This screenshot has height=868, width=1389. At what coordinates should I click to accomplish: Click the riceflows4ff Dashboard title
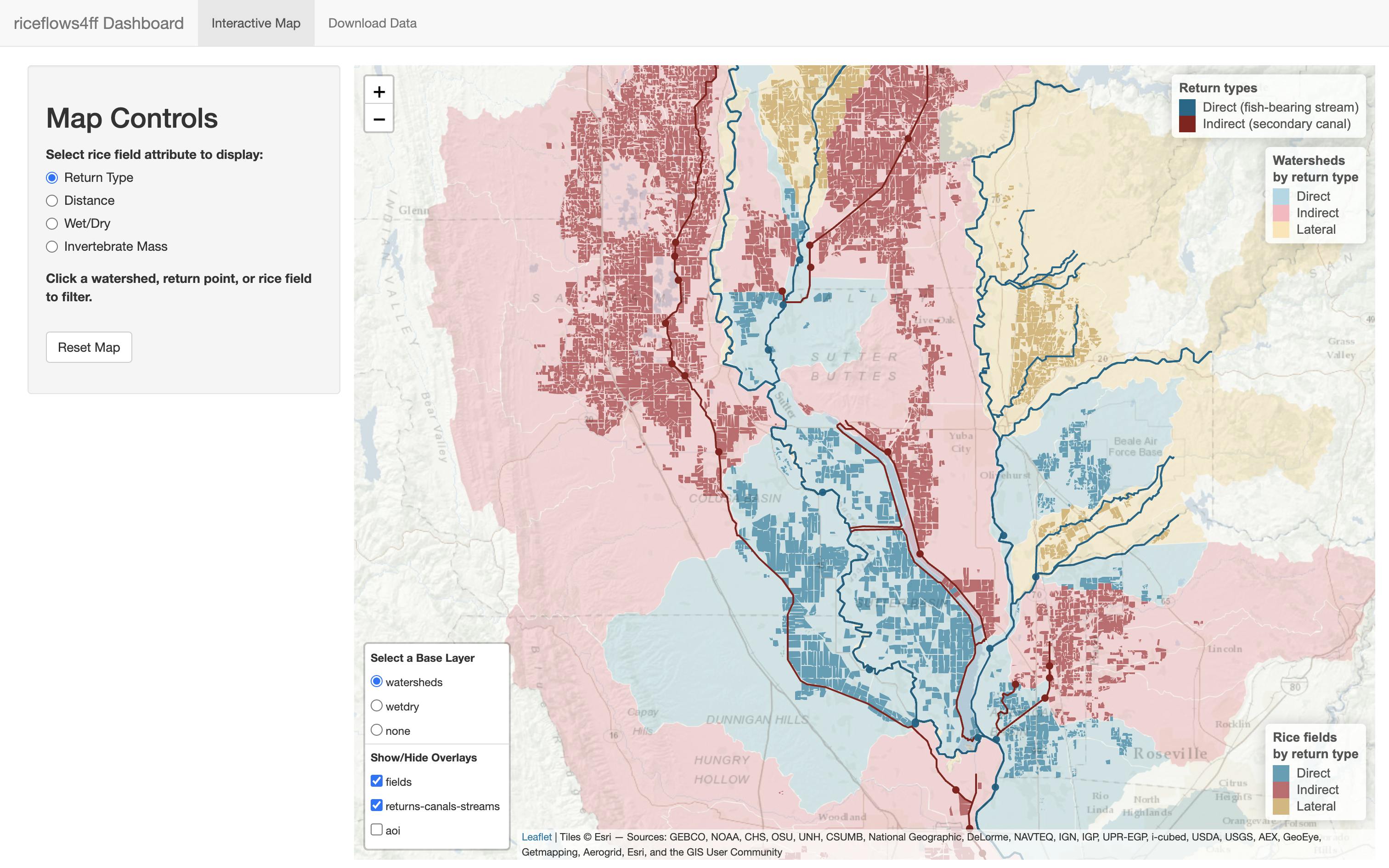click(99, 23)
